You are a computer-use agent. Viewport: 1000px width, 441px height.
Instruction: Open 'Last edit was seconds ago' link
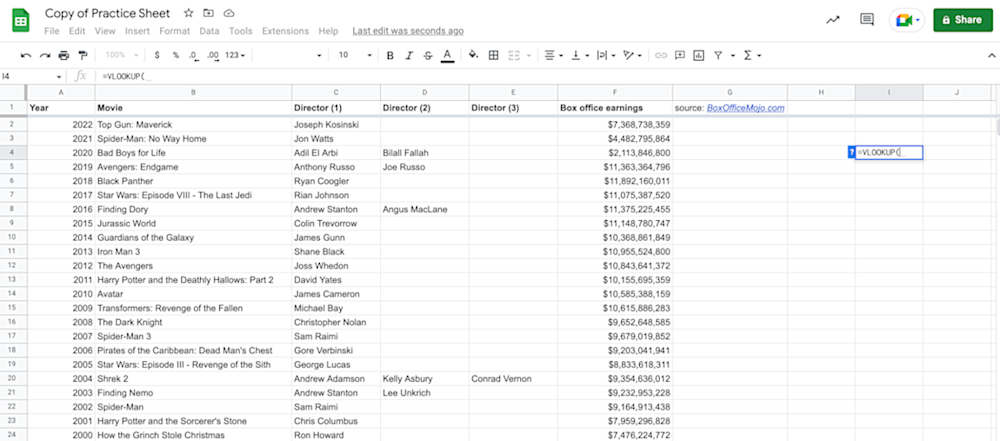[408, 31]
